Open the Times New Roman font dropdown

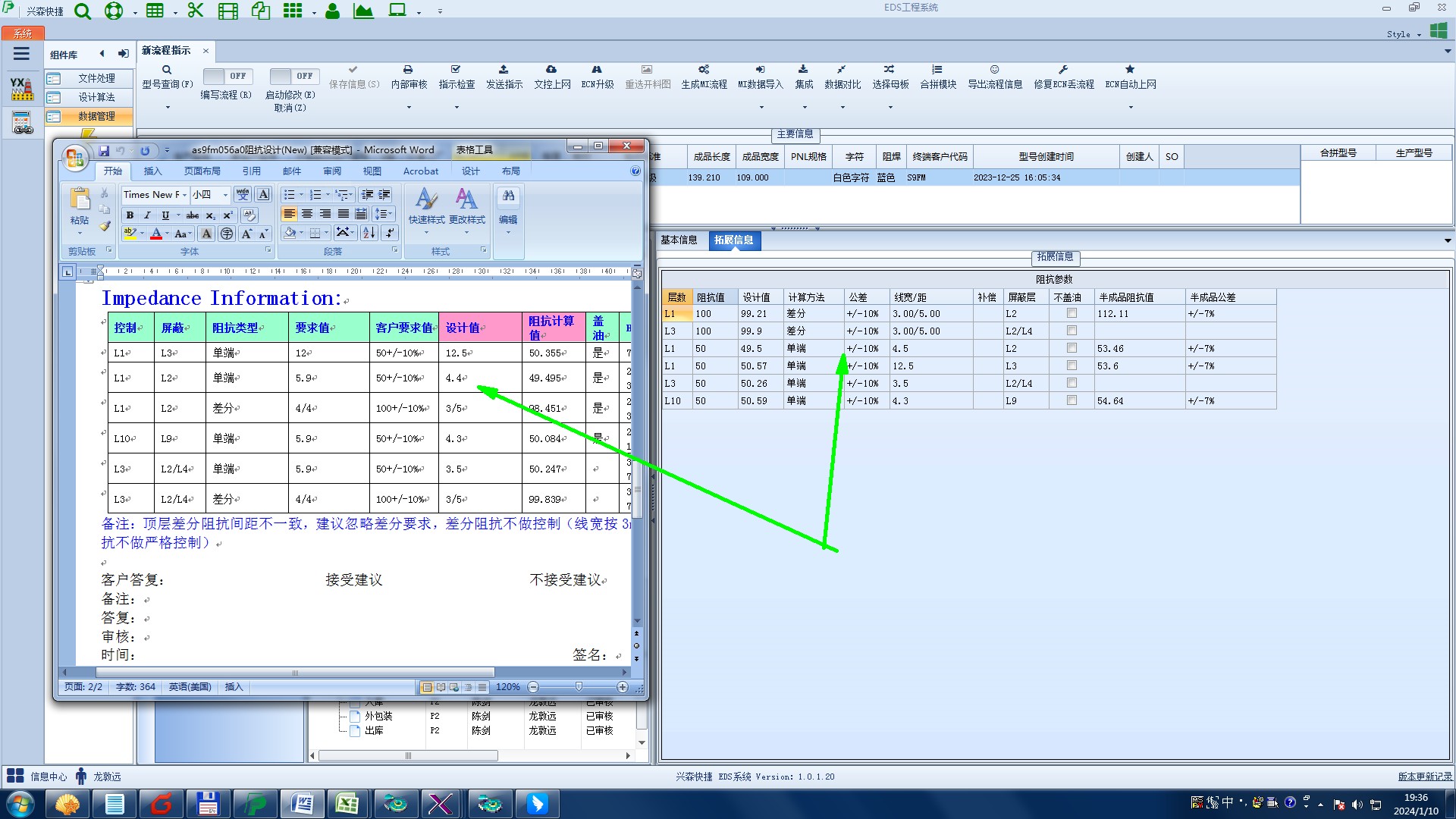coord(184,195)
